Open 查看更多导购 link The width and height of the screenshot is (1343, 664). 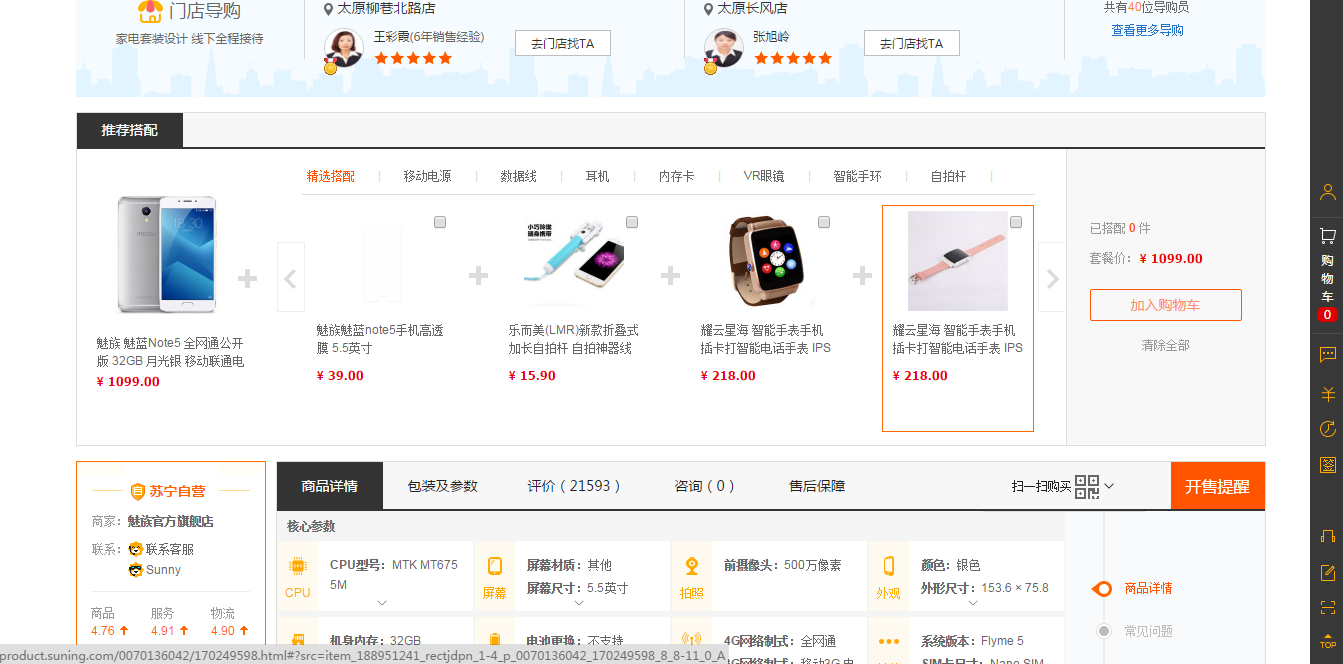pos(1147,30)
